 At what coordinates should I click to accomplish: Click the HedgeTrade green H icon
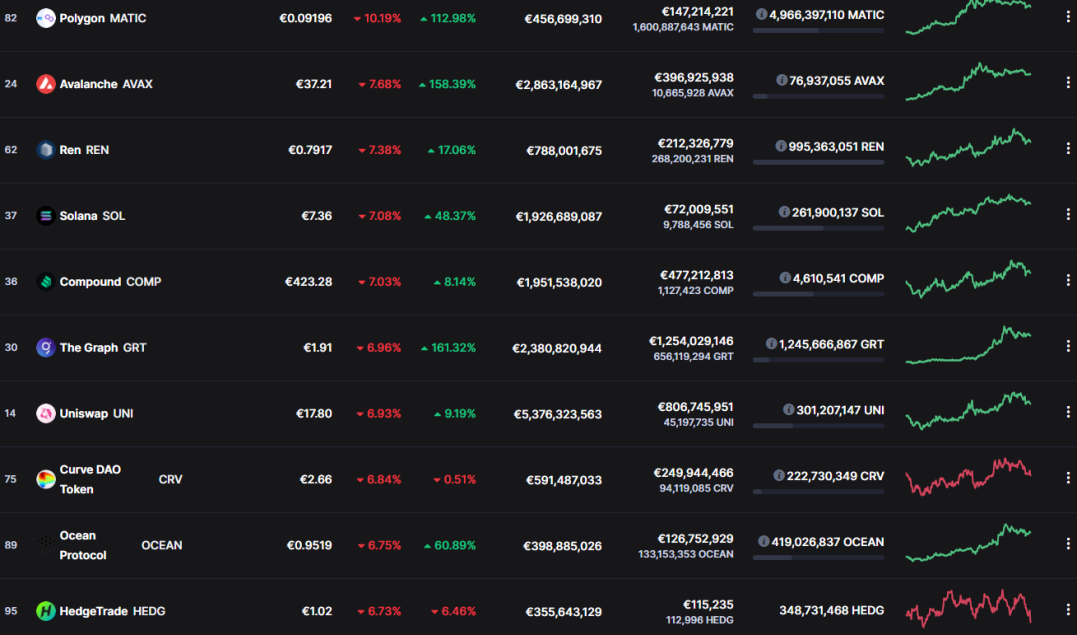point(45,611)
